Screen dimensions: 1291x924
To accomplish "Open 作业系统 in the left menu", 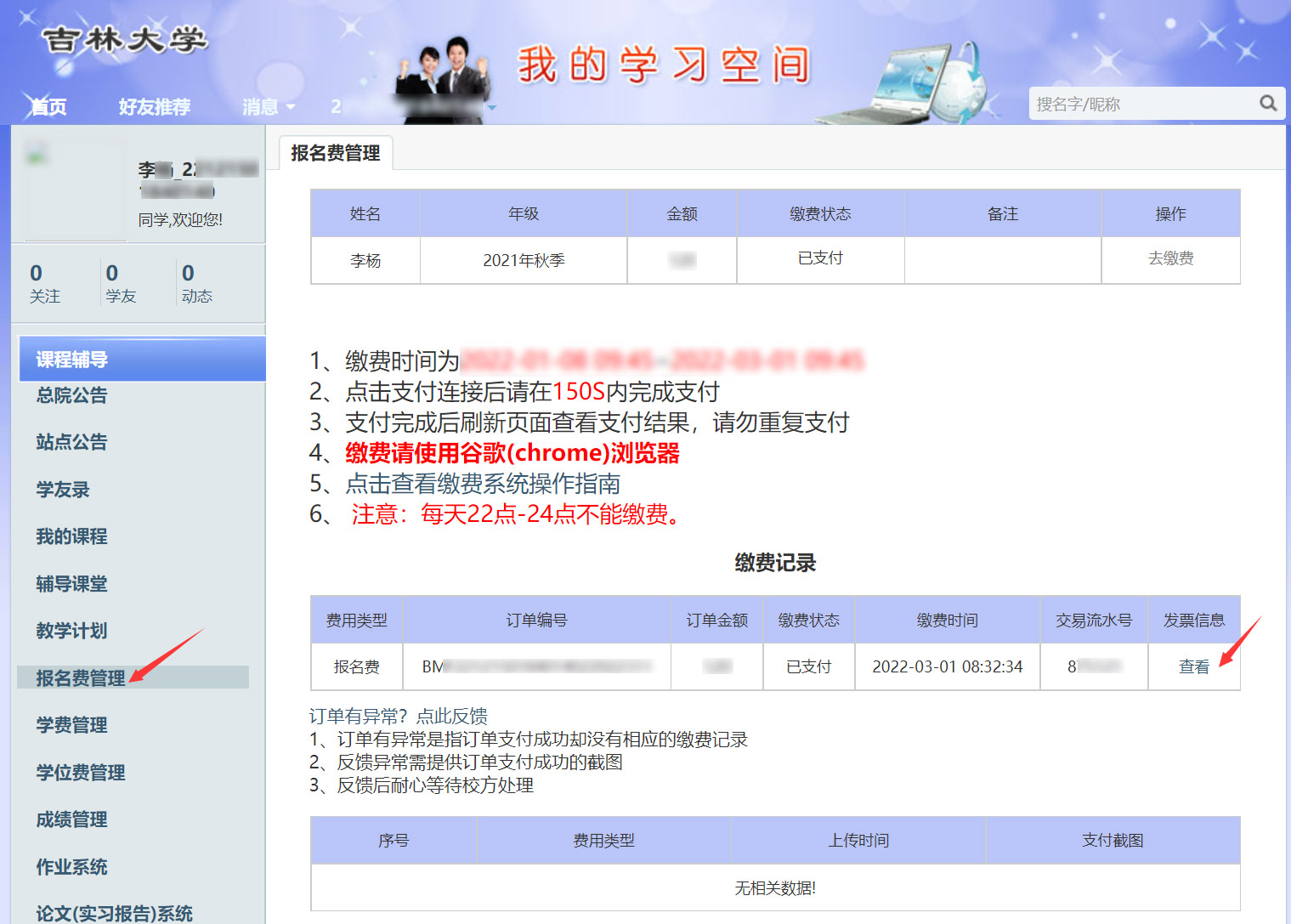I will (x=72, y=867).
